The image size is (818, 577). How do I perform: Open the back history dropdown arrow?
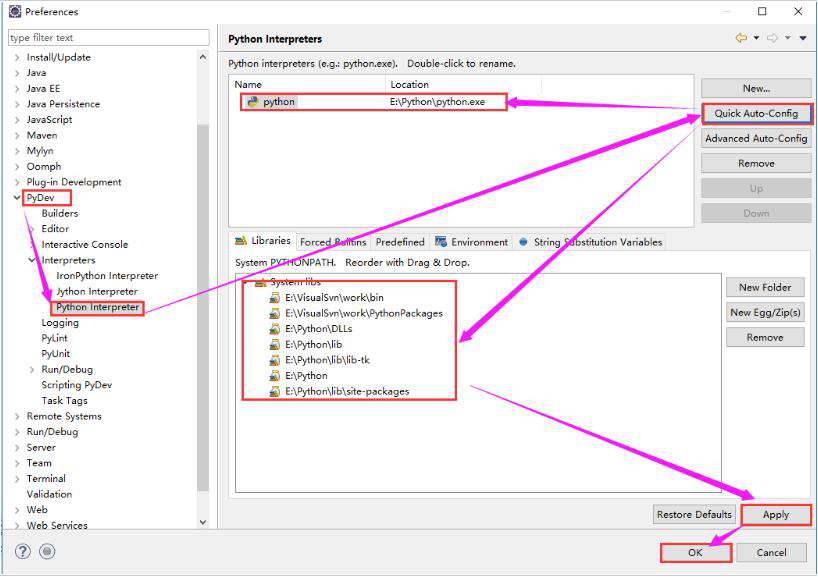point(756,38)
